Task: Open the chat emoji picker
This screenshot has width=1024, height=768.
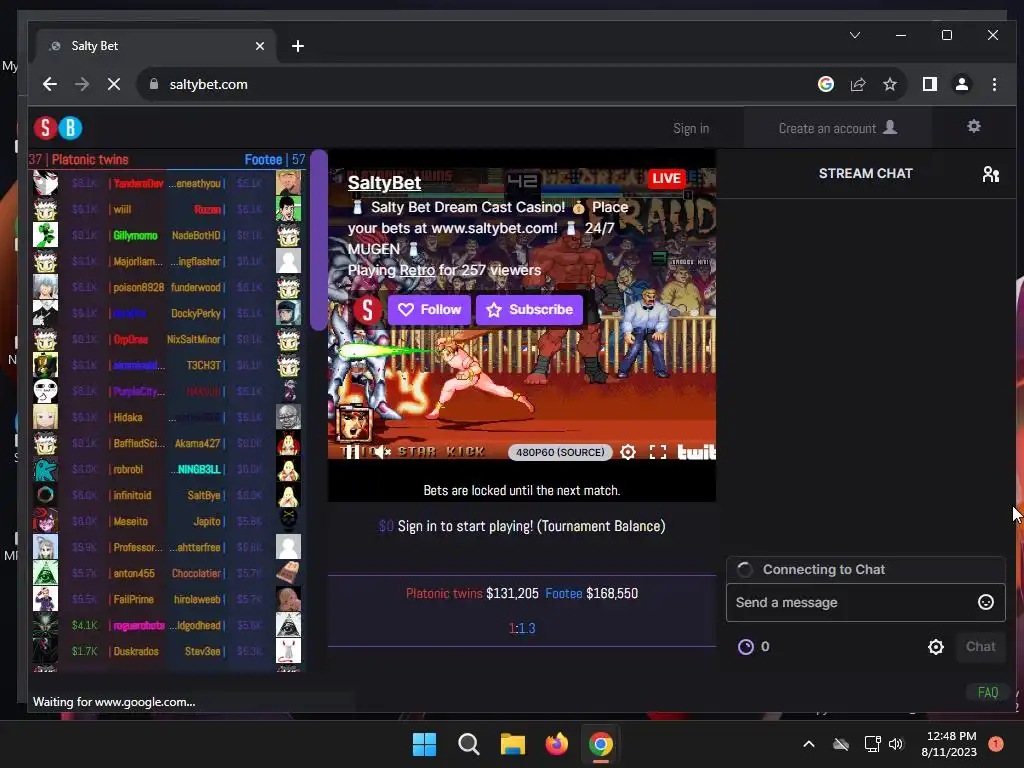Action: click(985, 602)
